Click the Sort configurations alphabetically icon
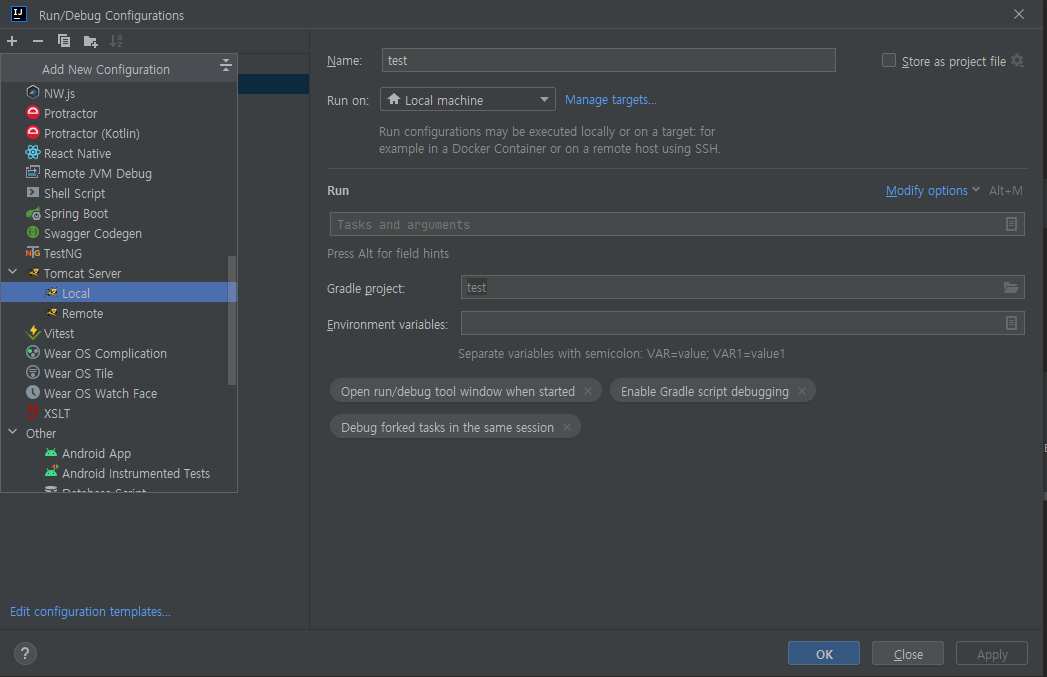This screenshot has height=677, width=1047. click(116, 41)
